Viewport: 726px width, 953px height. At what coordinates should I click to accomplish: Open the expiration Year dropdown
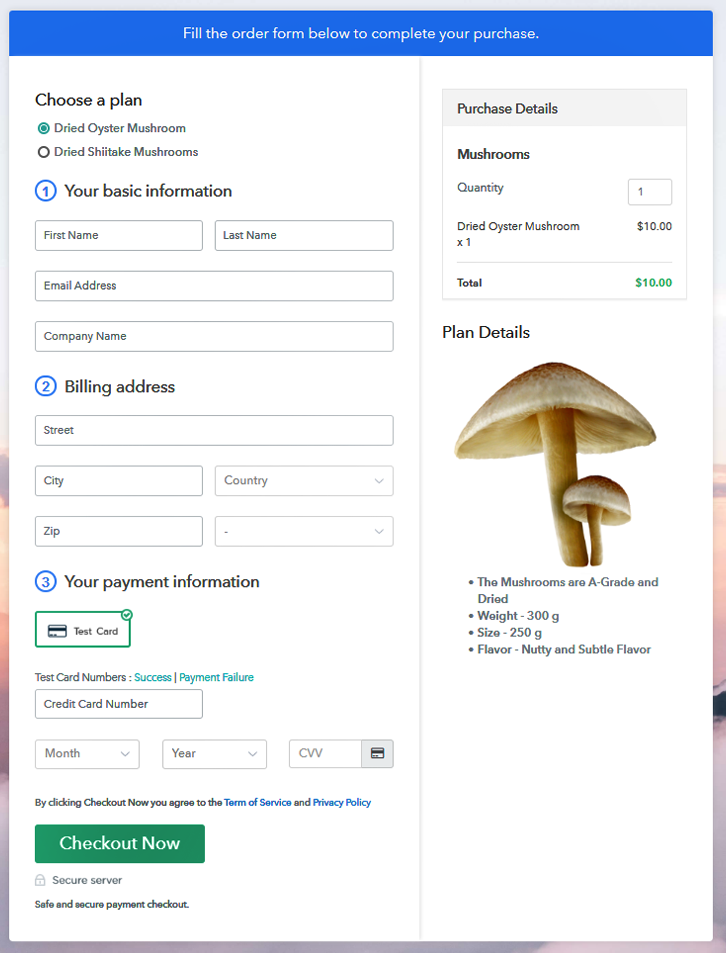tap(214, 754)
